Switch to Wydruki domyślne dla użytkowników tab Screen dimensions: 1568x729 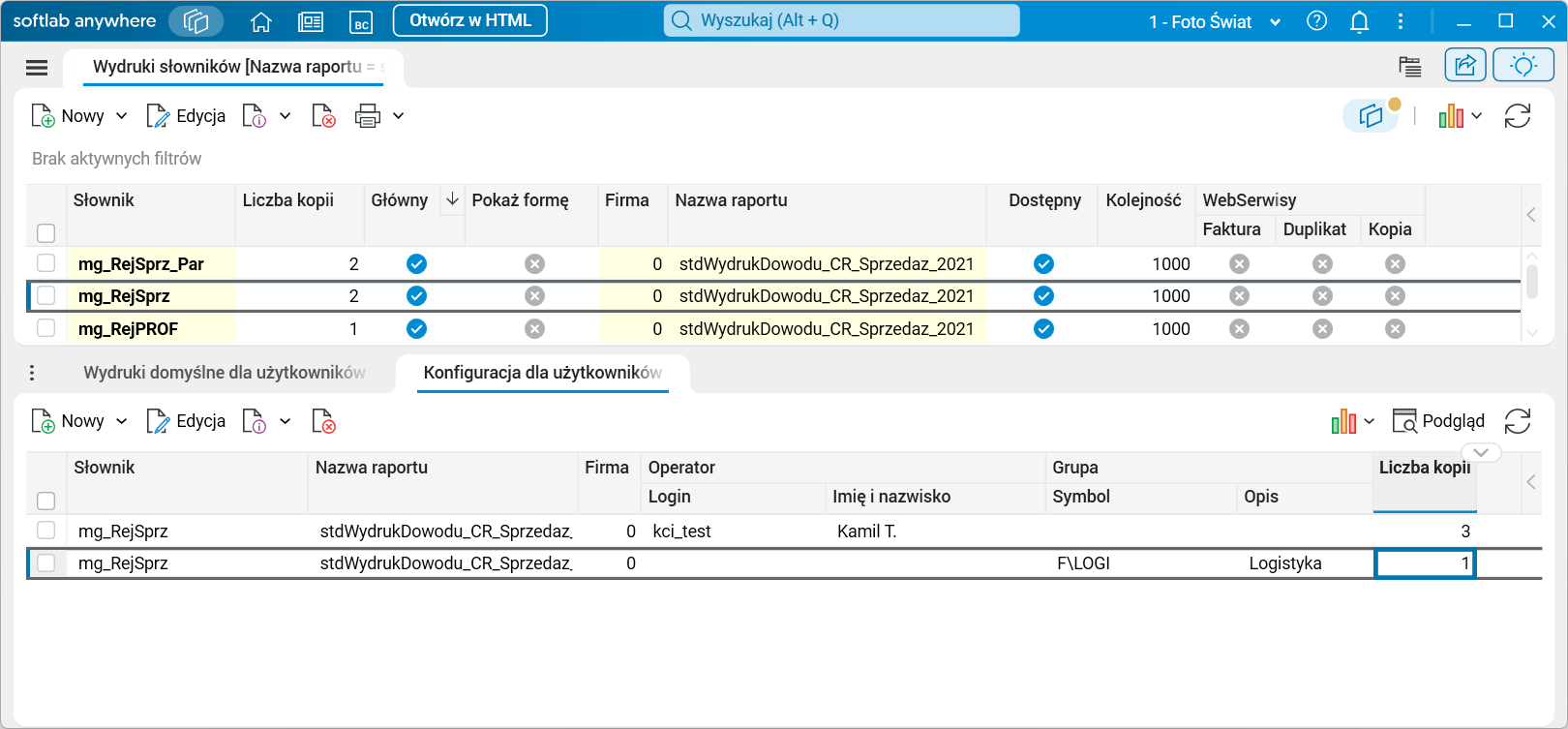(x=225, y=373)
